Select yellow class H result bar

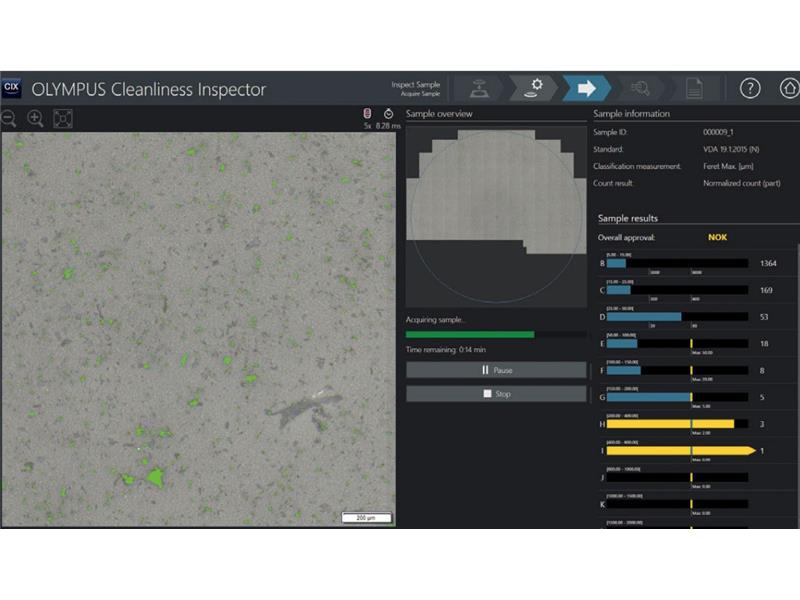point(677,424)
